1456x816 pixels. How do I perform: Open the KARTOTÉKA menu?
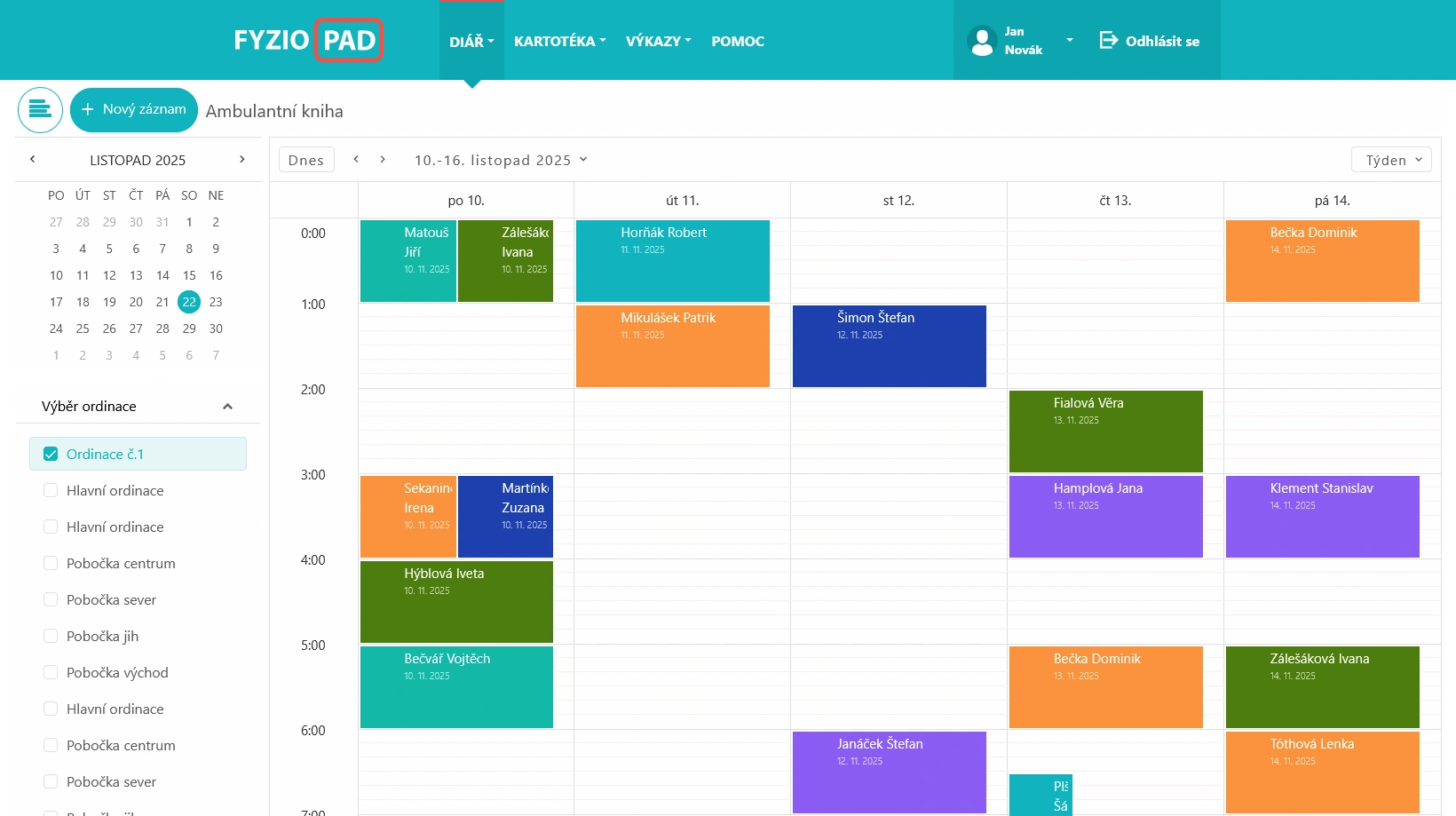click(559, 41)
